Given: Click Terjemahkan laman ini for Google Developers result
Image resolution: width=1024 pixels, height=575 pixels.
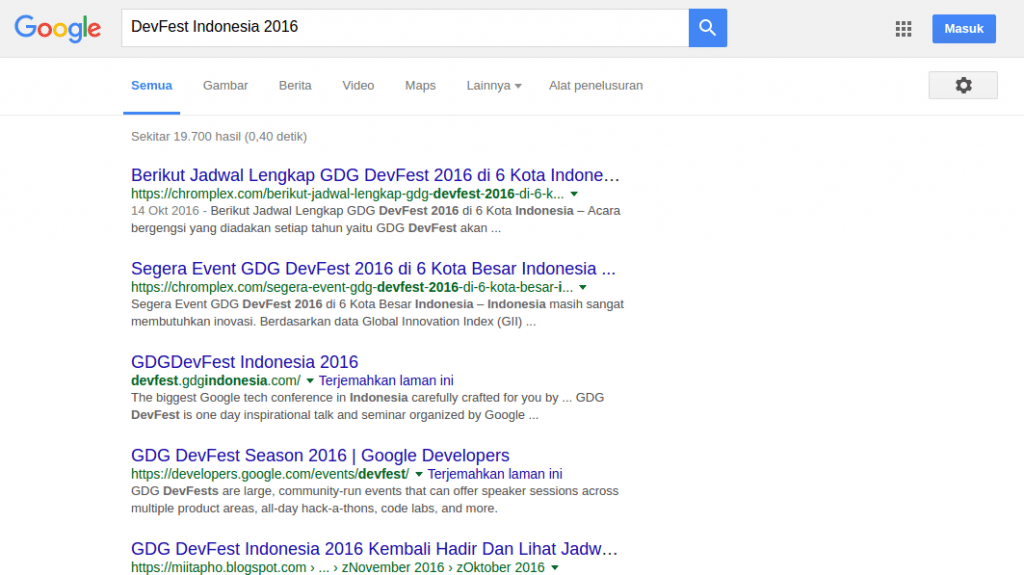Looking at the screenshot, I should 494,474.
